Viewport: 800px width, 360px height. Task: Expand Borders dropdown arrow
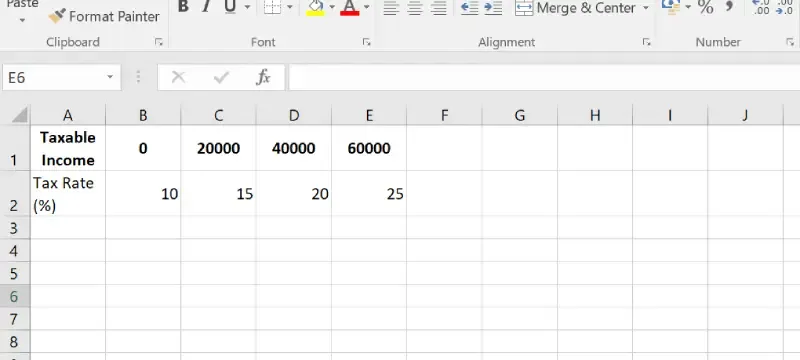pos(290,7)
